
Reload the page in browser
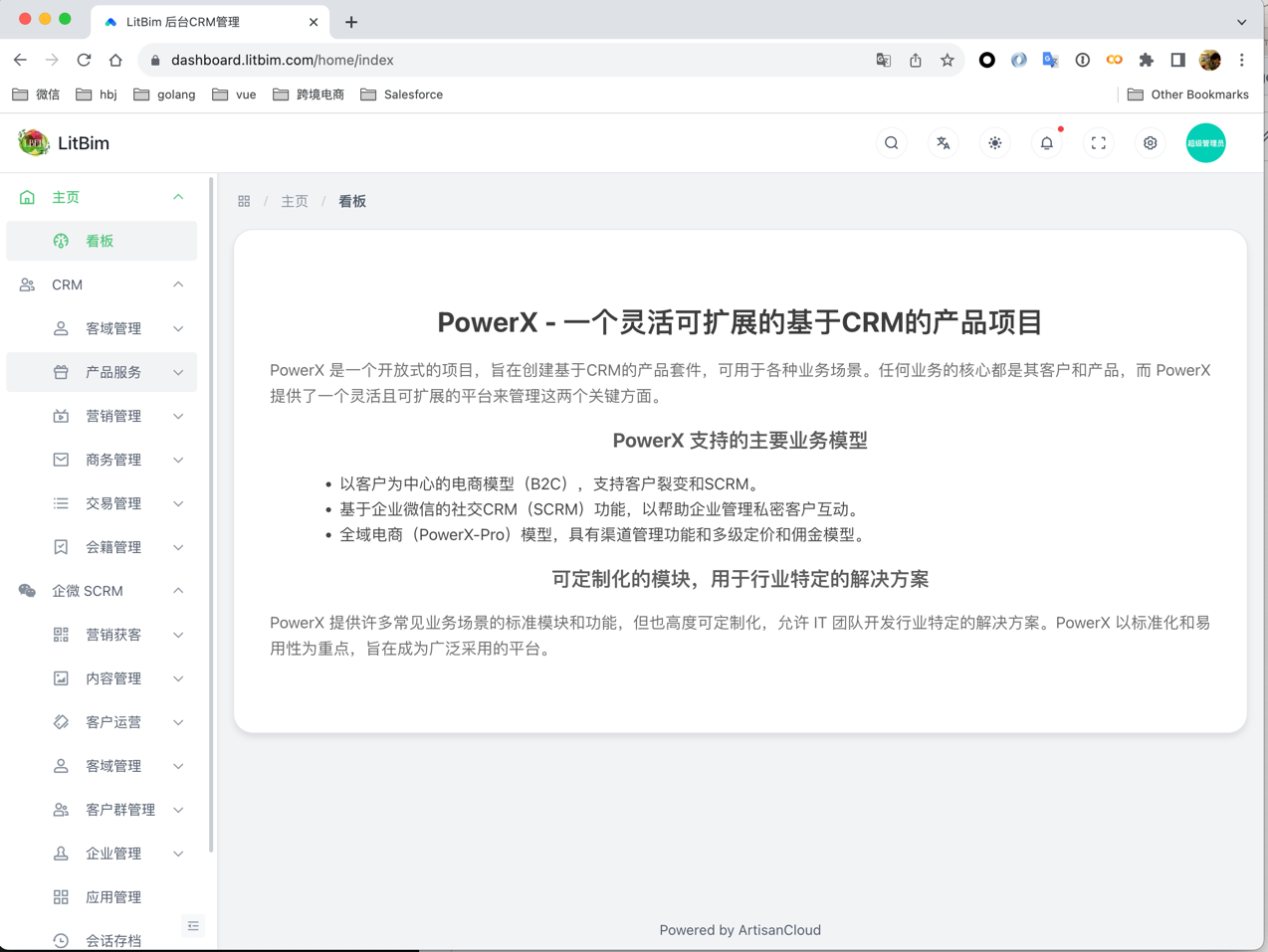(84, 60)
